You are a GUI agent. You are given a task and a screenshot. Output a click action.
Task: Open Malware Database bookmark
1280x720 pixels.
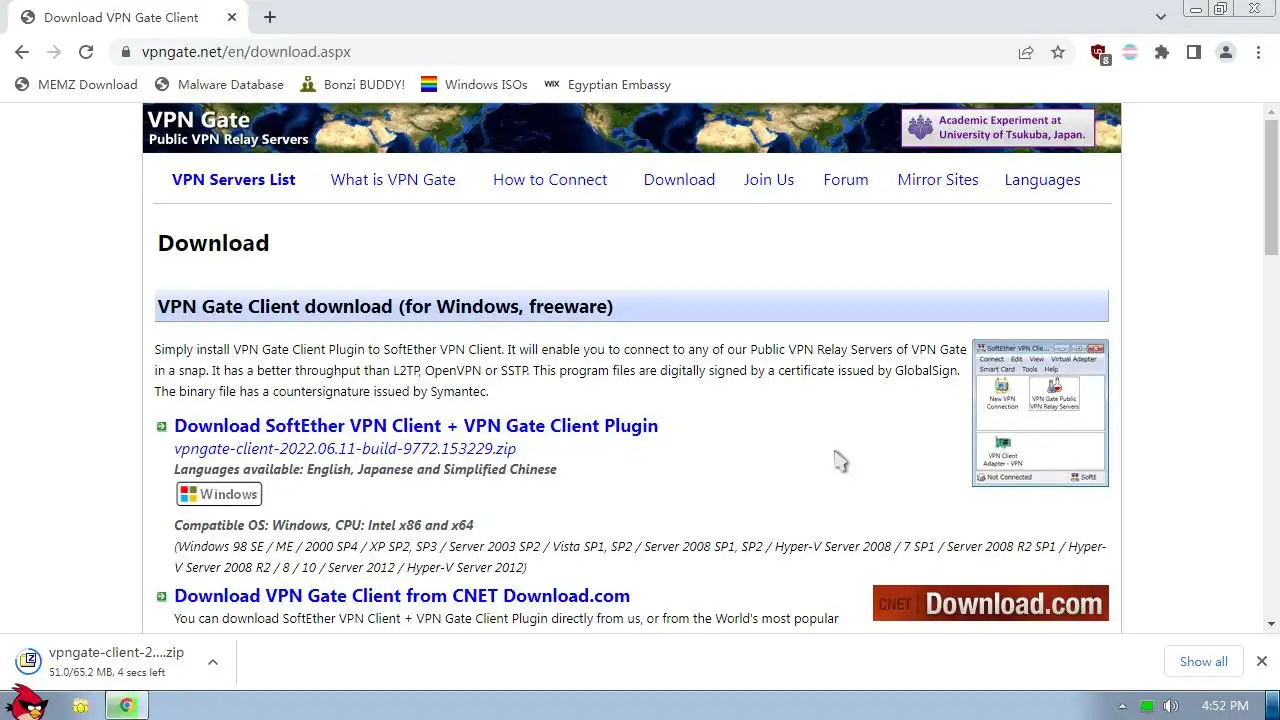pos(219,85)
